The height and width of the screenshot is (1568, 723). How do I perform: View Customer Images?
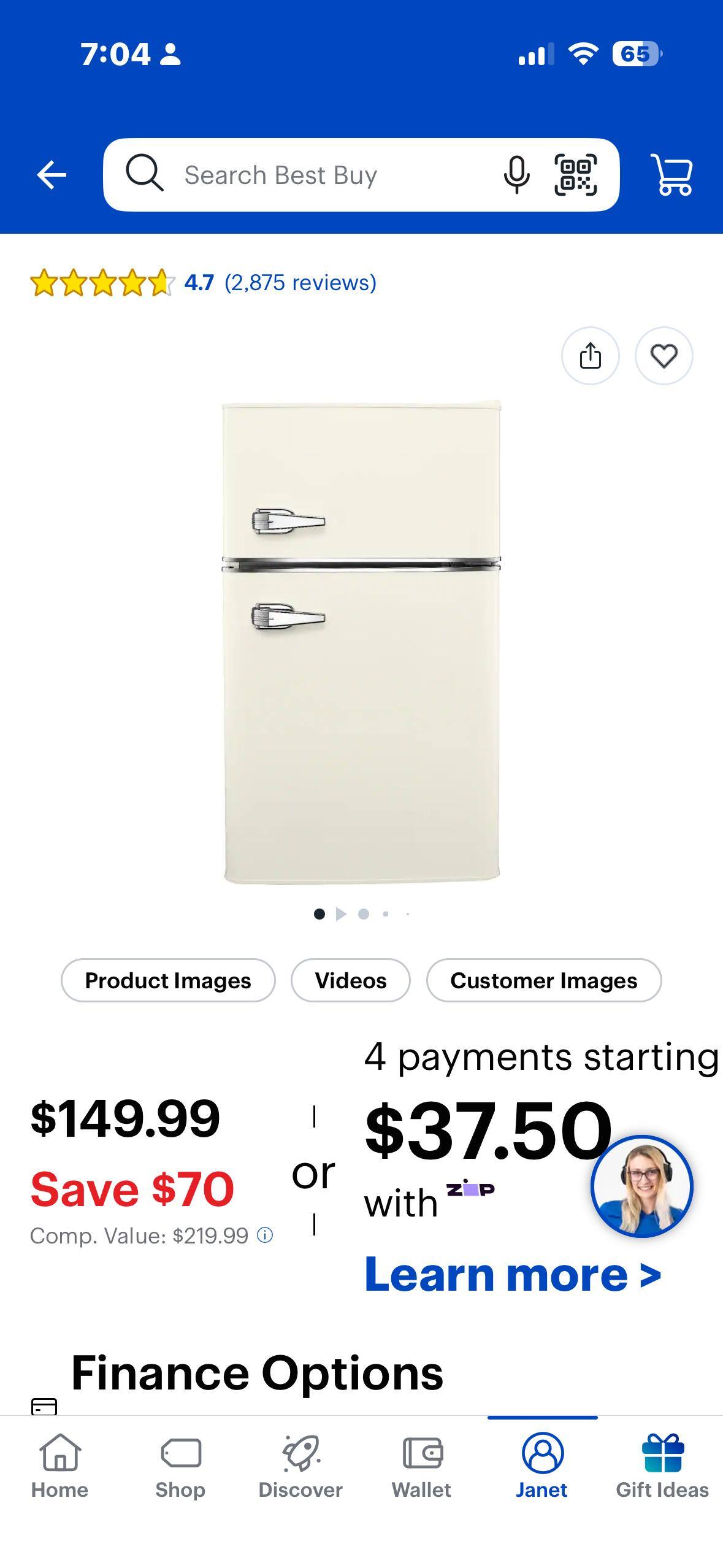tap(544, 980)
